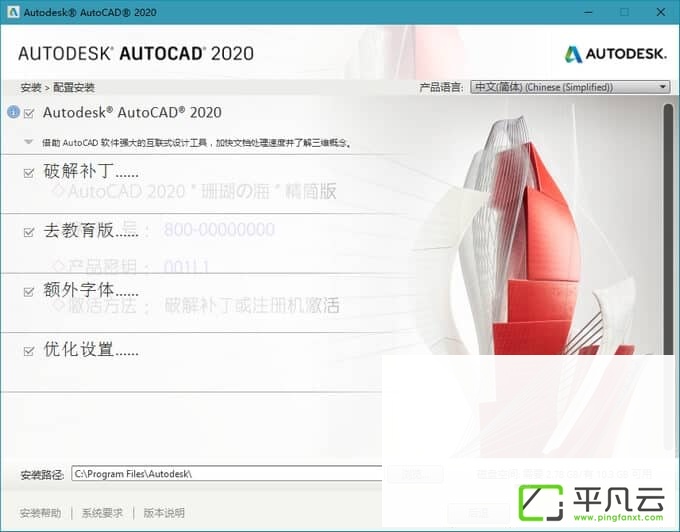The image size is (680, 532).
Task: Toggle the 破解补丁 checkbox
Action: tap(29, 173)
